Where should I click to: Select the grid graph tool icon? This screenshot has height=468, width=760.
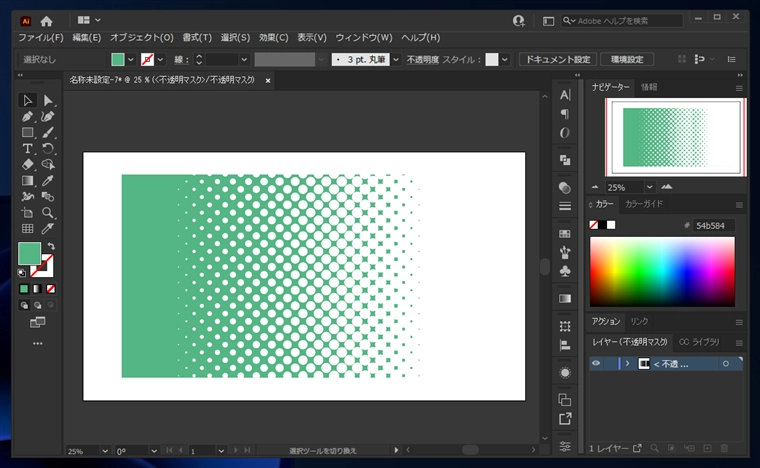(x=27, y=229)
